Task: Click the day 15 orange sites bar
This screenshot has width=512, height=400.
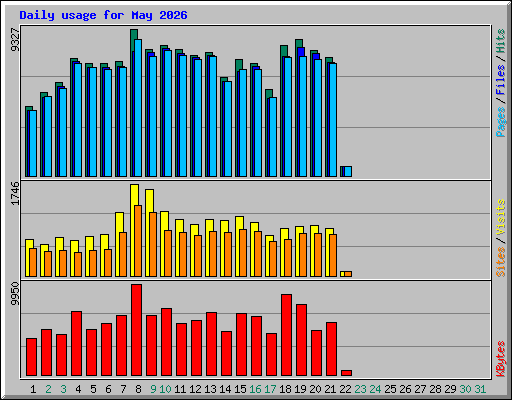Action: click(x=243, y=253)
